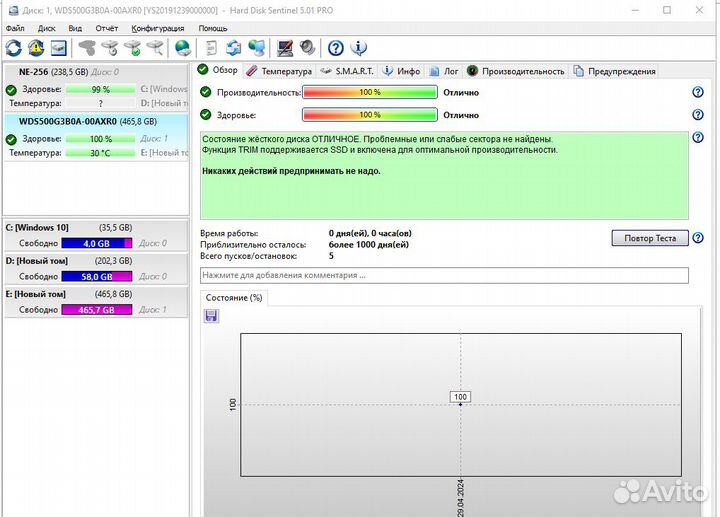Click the globe with monitor network icon
Screen dimensions: 720x517
tap(257, 48)
